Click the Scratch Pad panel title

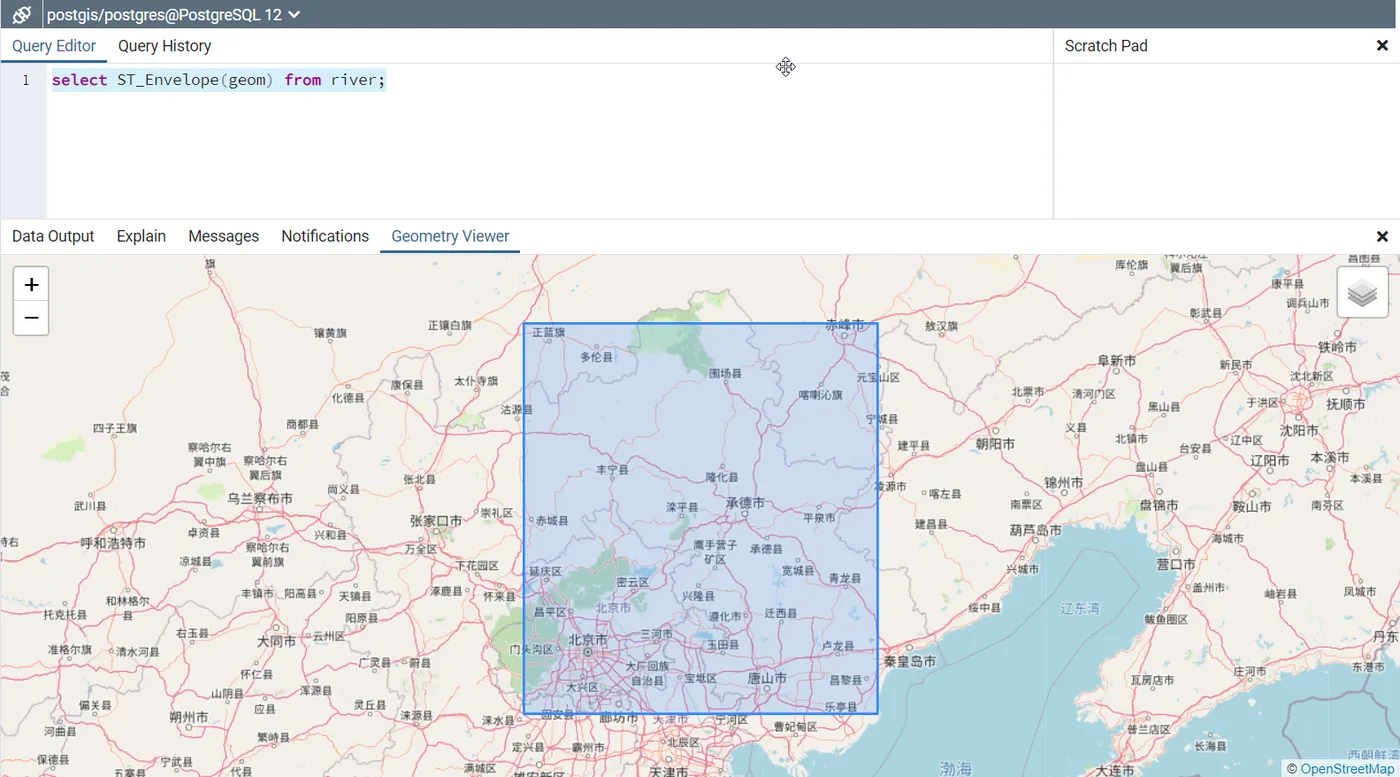[1106, 46]
